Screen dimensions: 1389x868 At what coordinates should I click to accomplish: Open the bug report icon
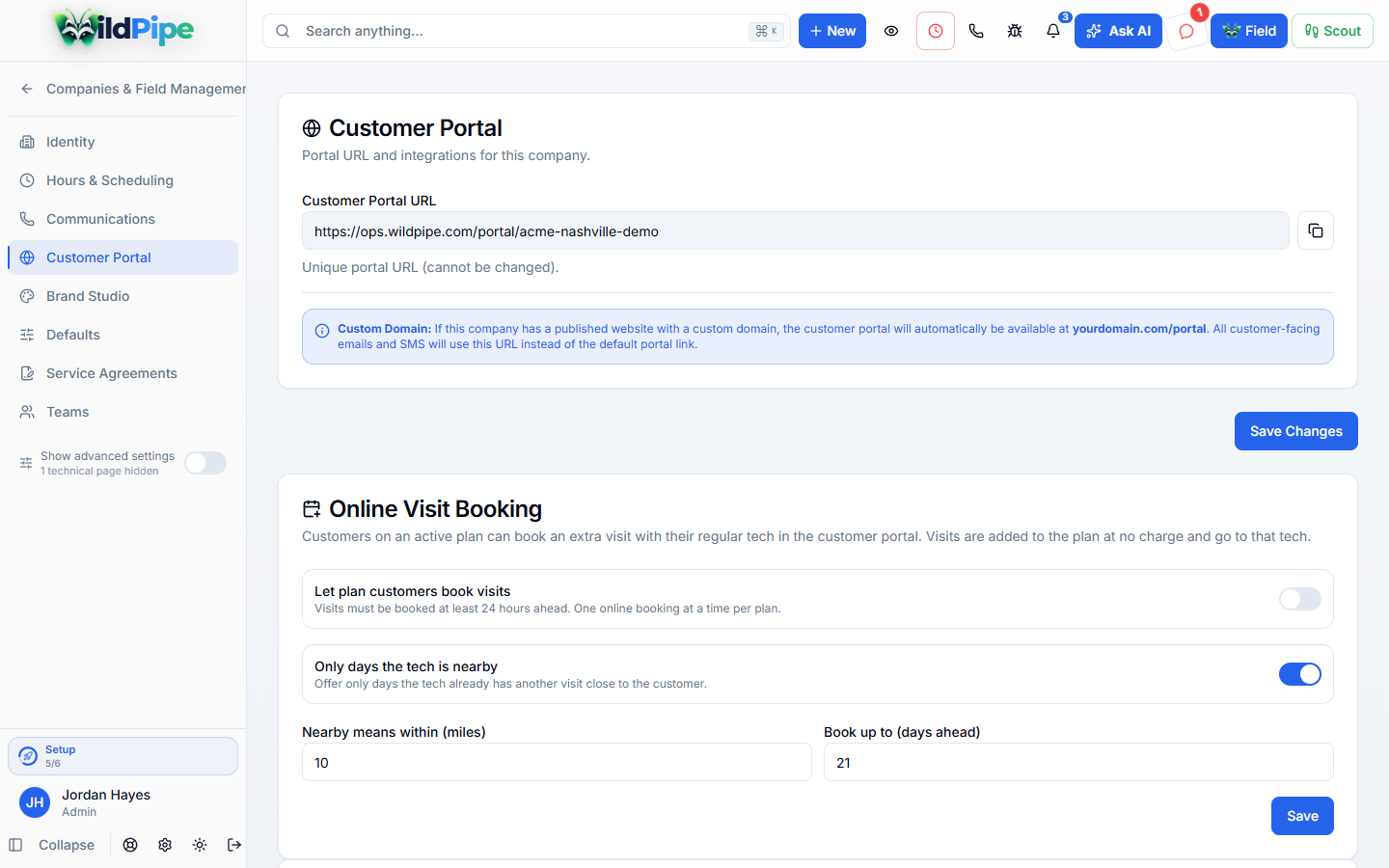pos(1015,31)
